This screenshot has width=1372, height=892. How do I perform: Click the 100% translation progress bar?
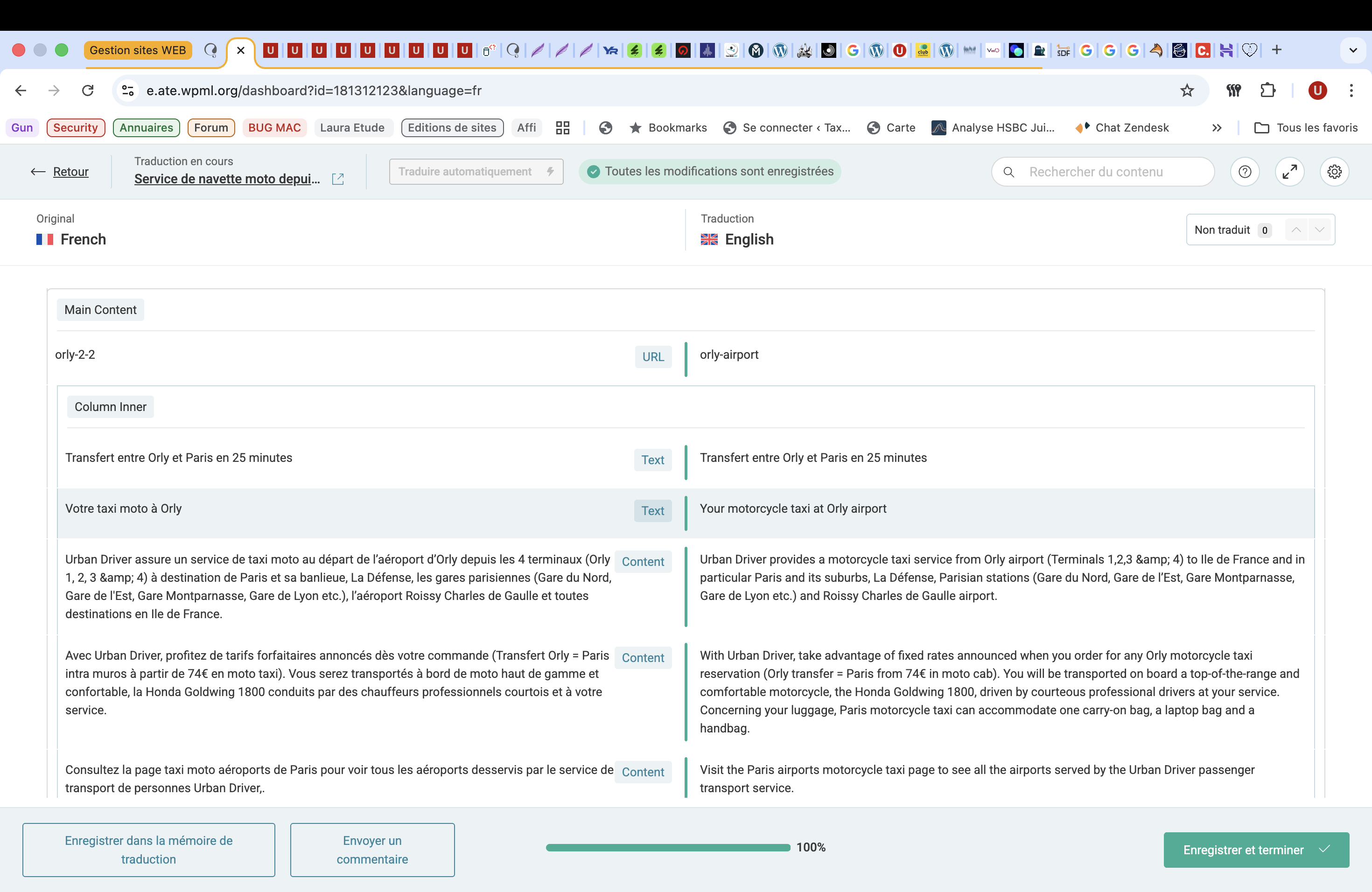[x=667, y=847]
